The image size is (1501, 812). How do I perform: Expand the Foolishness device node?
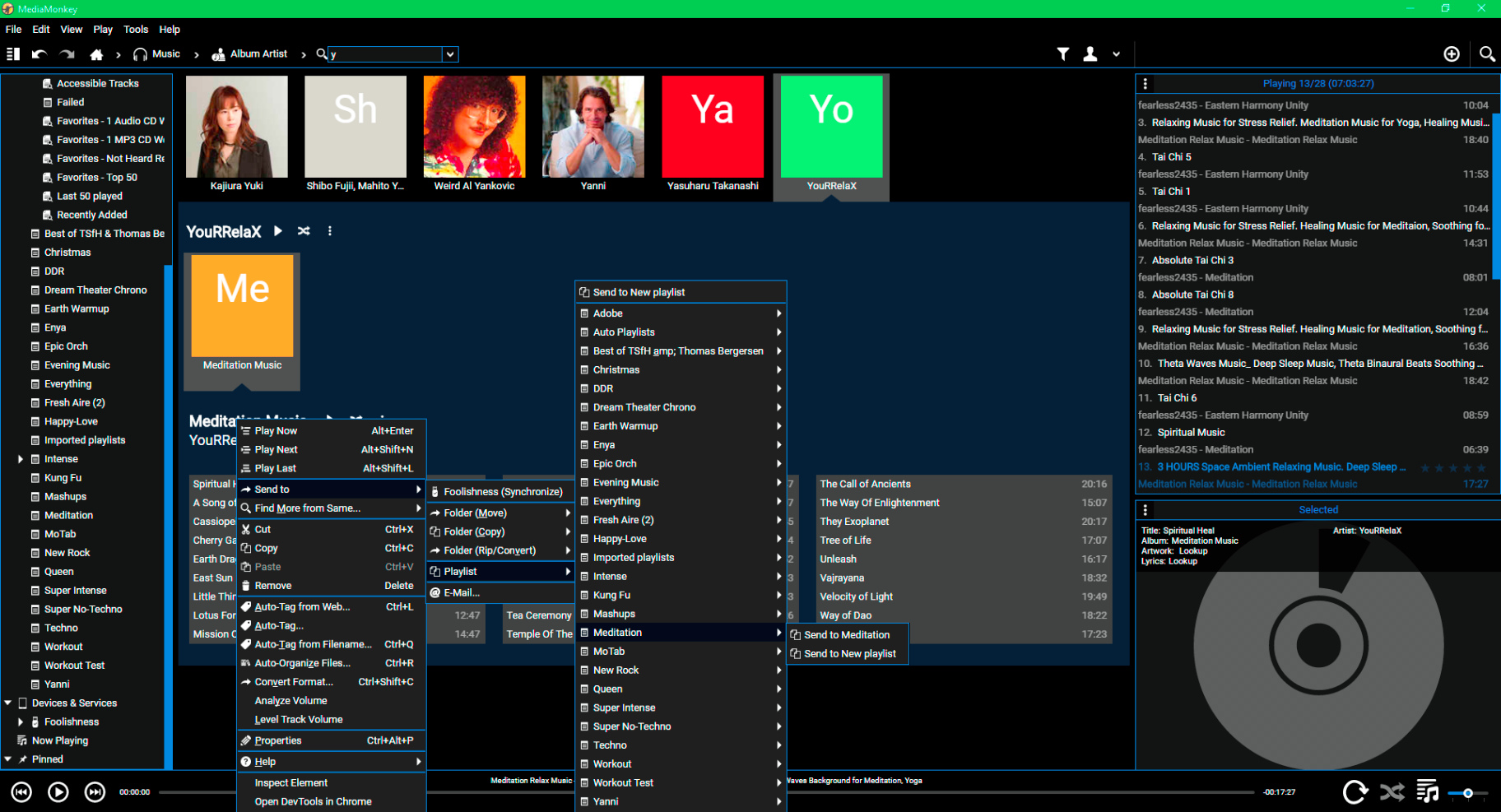21,722
